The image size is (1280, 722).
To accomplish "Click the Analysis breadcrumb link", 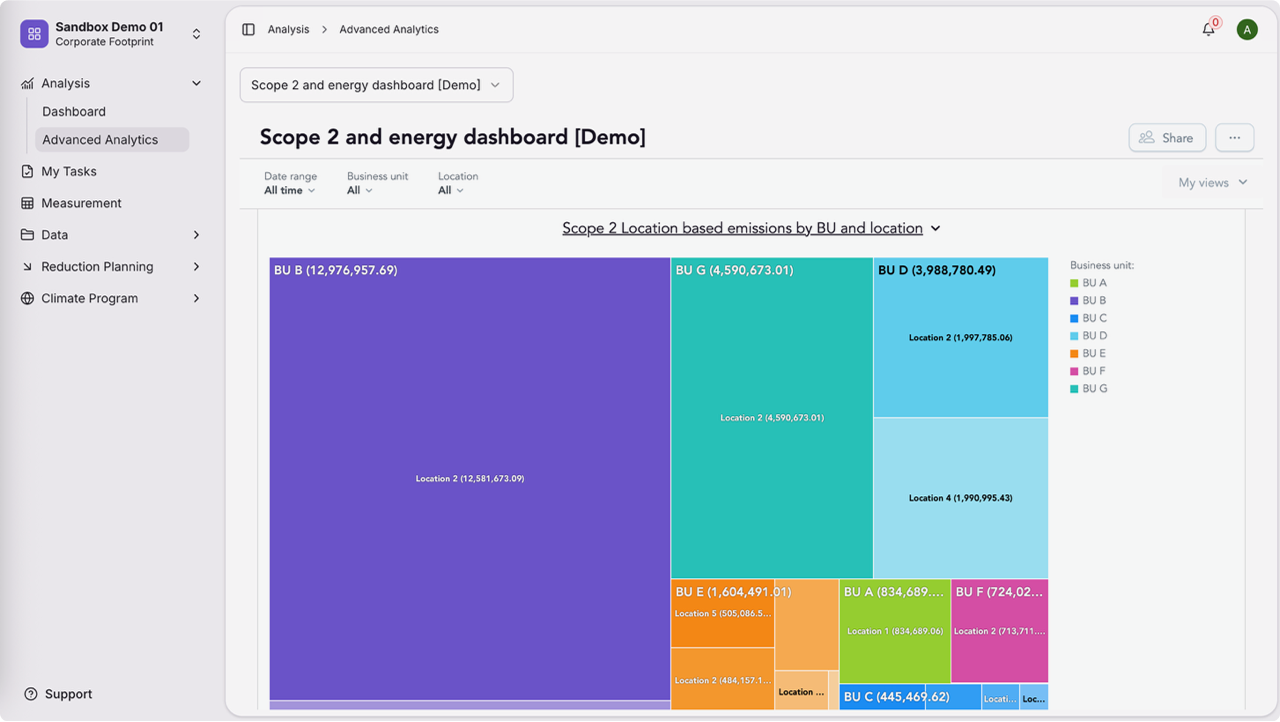I will tap(290, 29).
